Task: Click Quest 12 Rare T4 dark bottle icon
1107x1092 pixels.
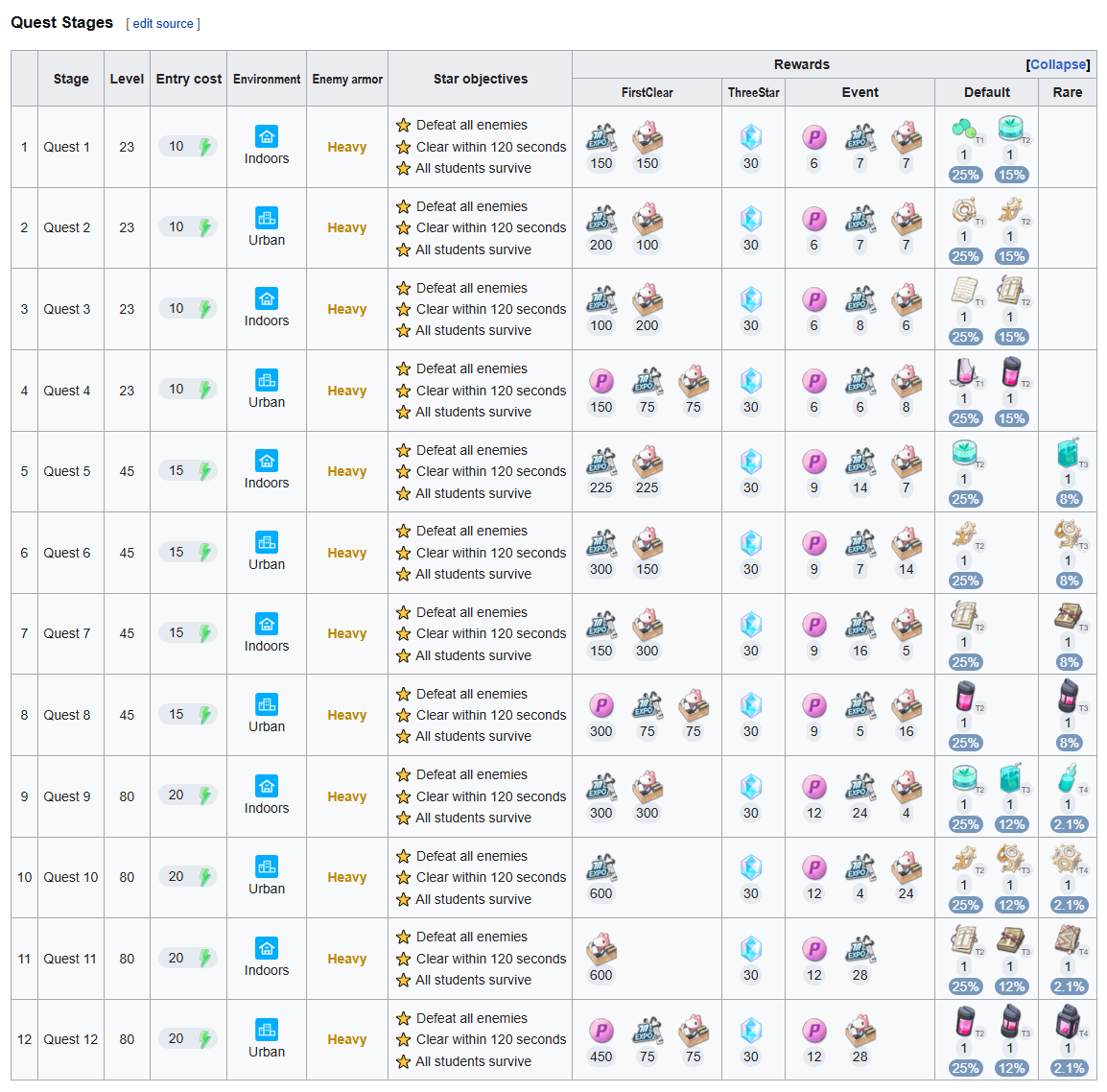Action: coord(1068,1021)
